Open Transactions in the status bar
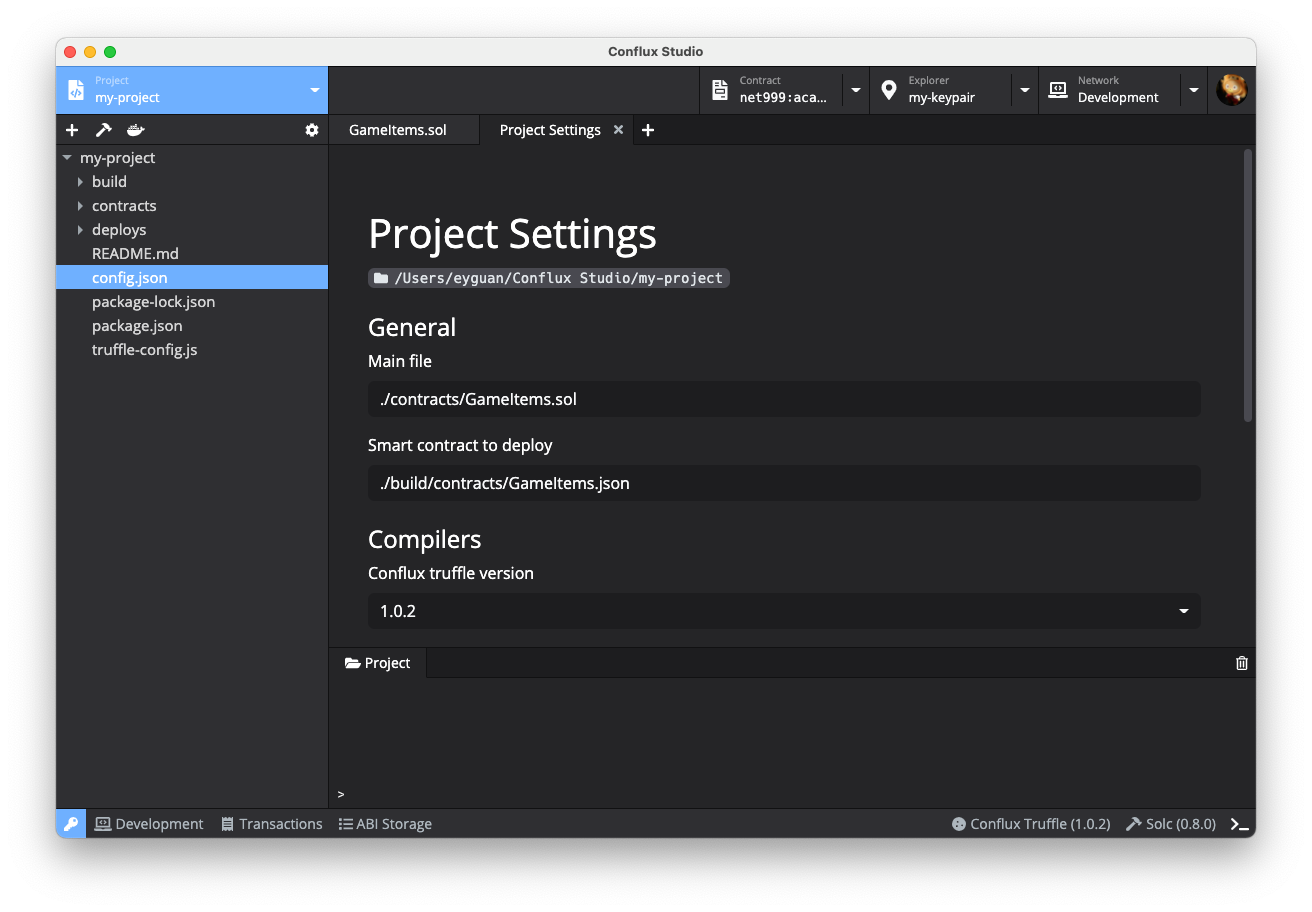 click(272, 824)
